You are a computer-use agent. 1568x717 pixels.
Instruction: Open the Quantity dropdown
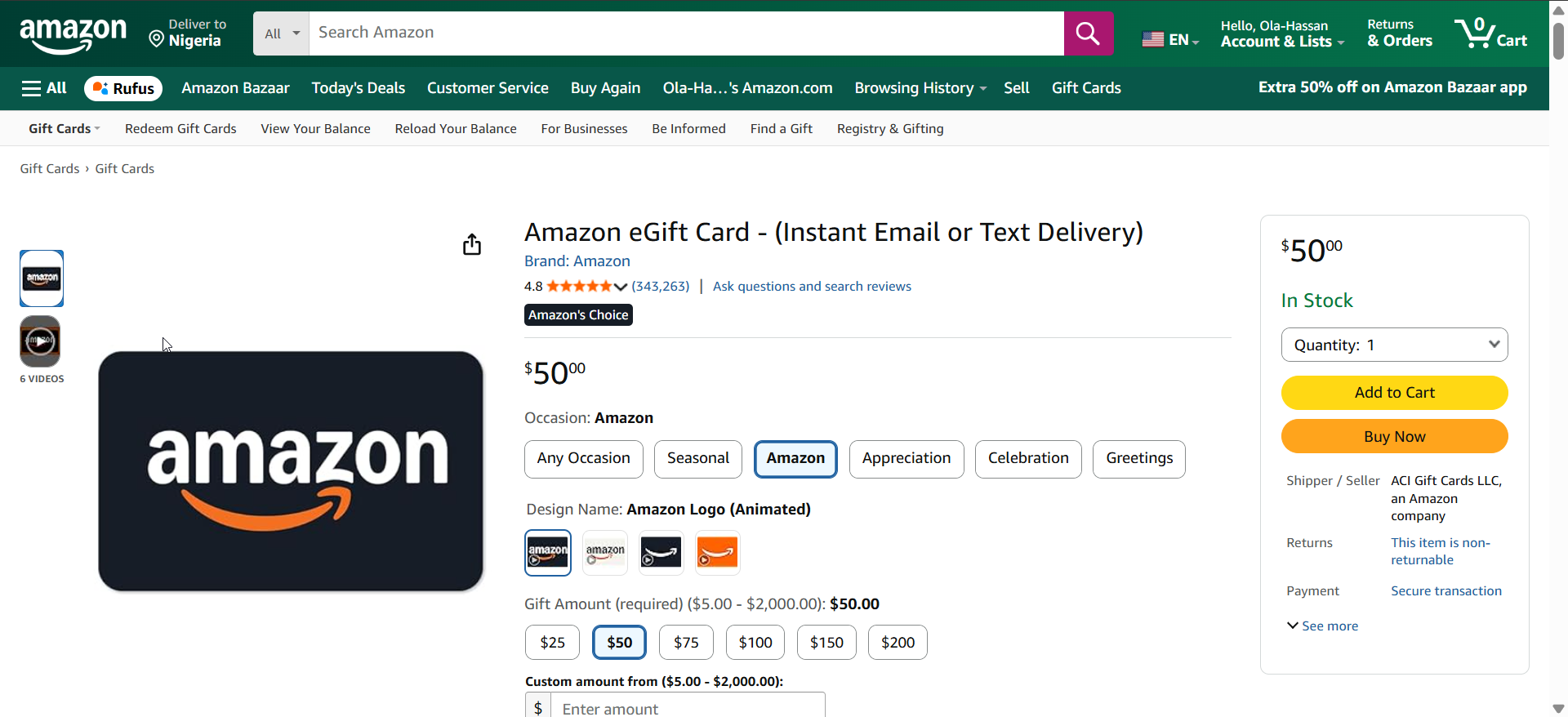[1394, 345]
